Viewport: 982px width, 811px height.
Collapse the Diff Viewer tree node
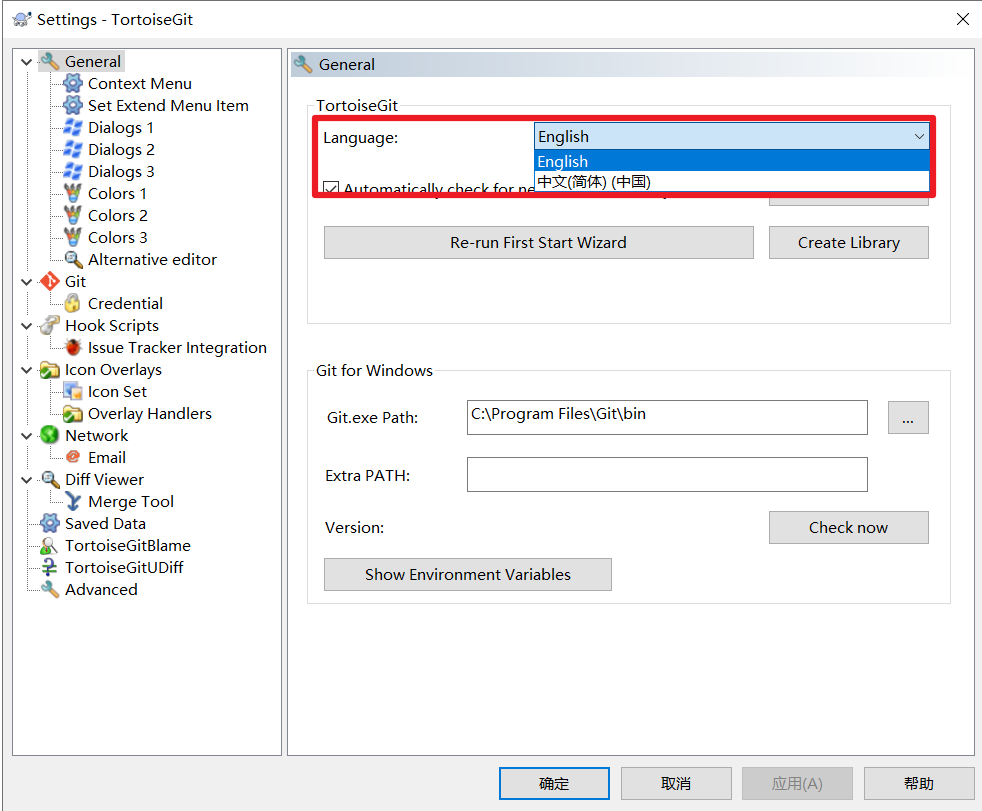(x=26, y=480)
